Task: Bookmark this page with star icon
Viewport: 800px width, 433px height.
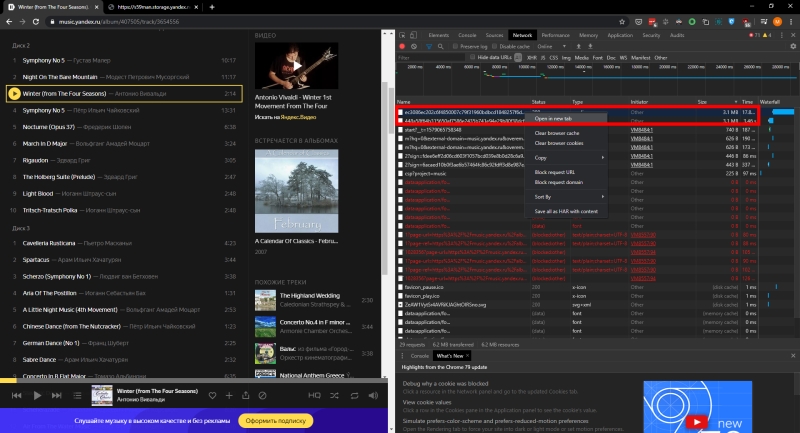Action: coord(622,22)
